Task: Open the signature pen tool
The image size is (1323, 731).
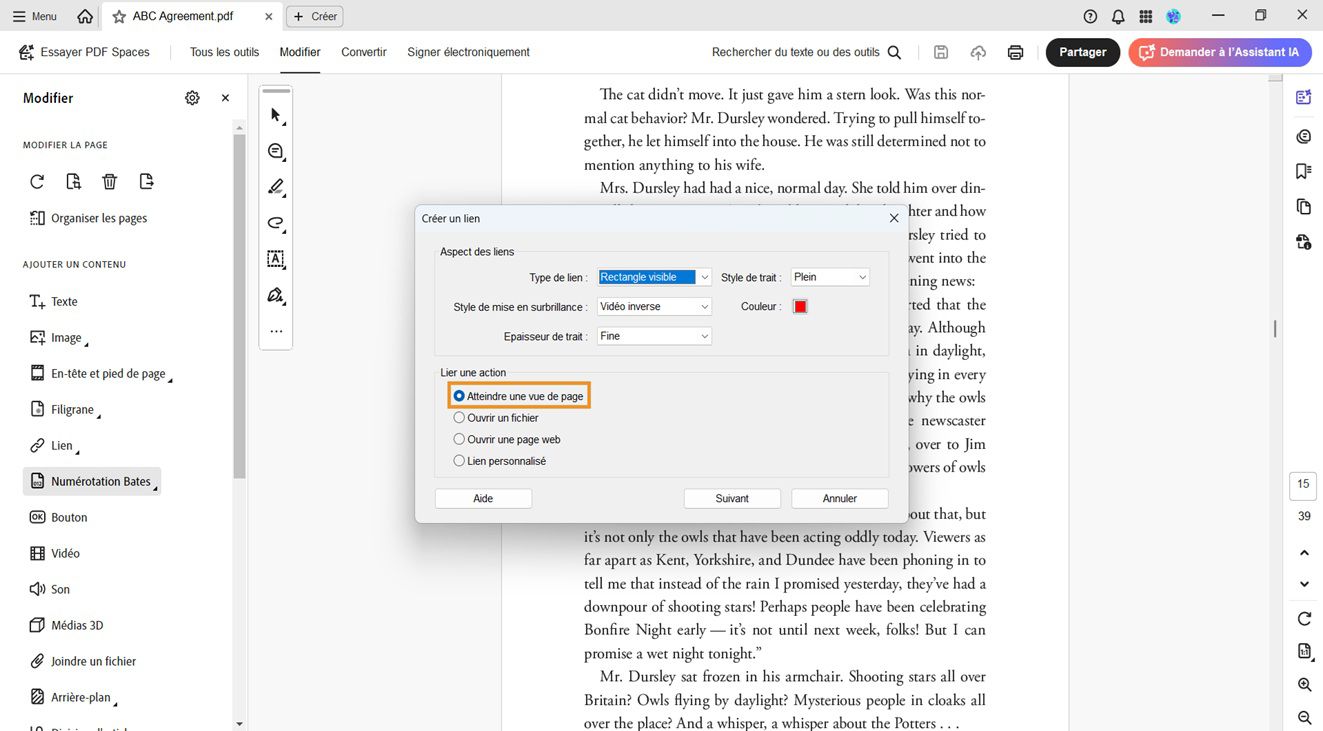Action: point(275,295)
